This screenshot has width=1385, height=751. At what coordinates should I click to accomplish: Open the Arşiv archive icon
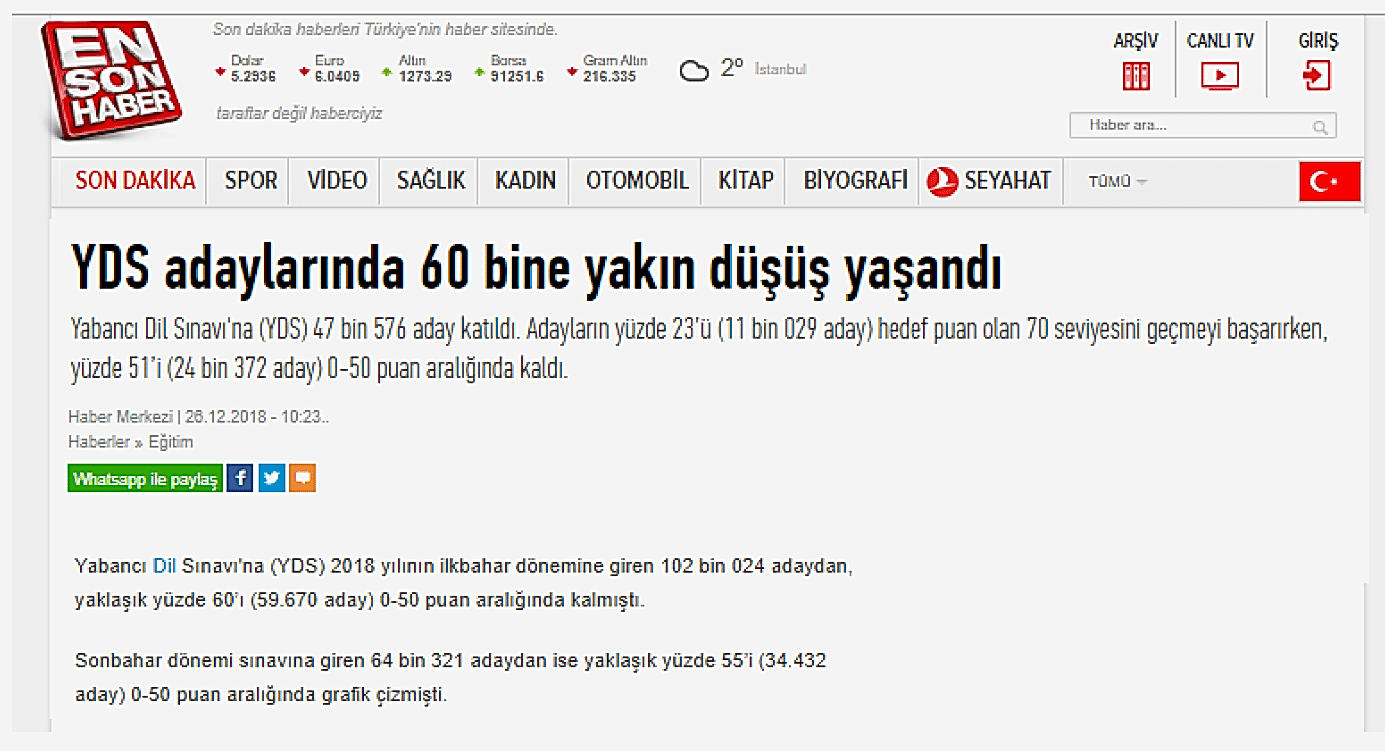coord(1135,76)
